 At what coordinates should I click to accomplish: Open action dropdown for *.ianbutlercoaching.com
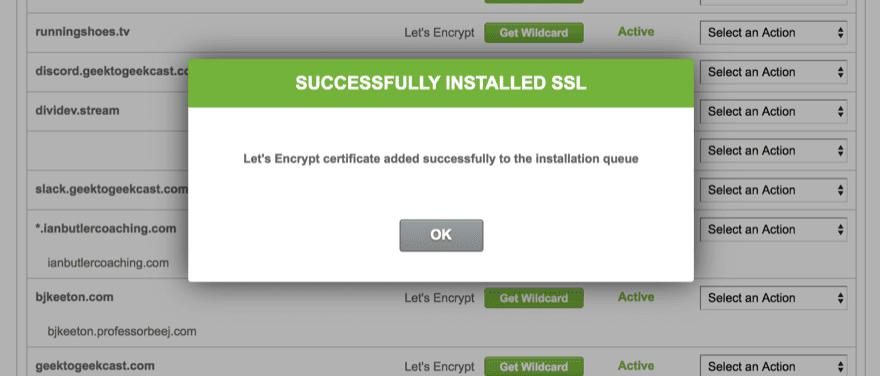[x=773, y=229]
